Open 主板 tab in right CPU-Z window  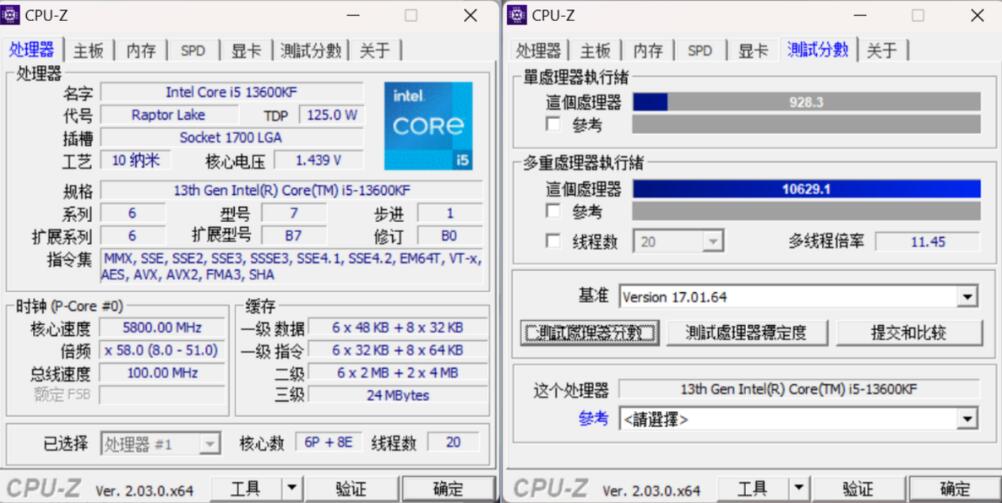[595, 50]
